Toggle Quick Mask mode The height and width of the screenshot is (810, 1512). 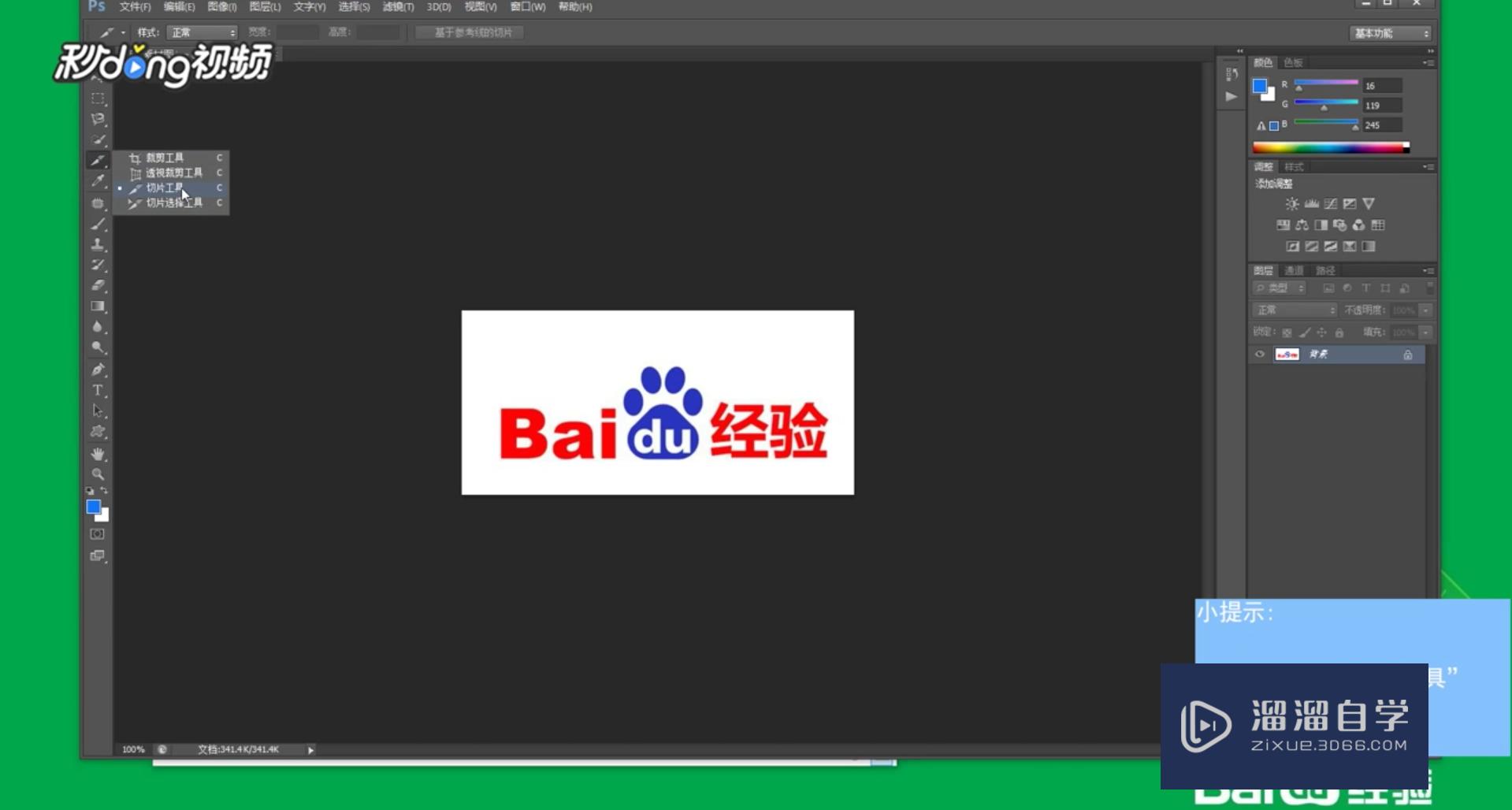pyautogui.click(x=97, y=534)
